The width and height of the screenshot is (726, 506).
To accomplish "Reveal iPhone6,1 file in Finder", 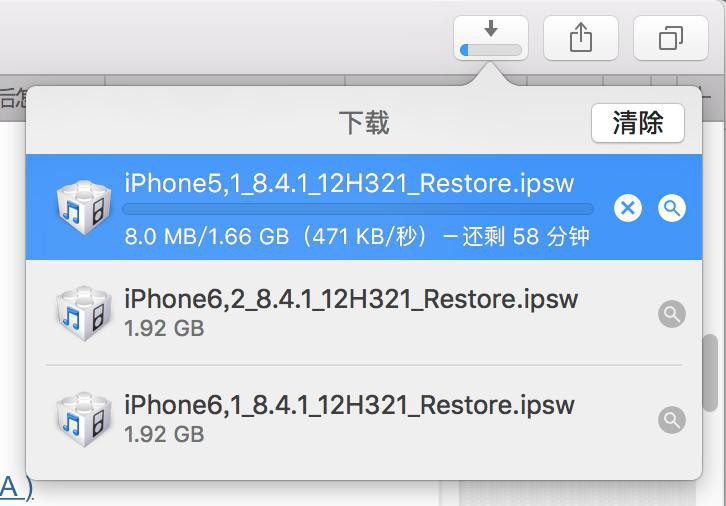I will pos(672,420).
